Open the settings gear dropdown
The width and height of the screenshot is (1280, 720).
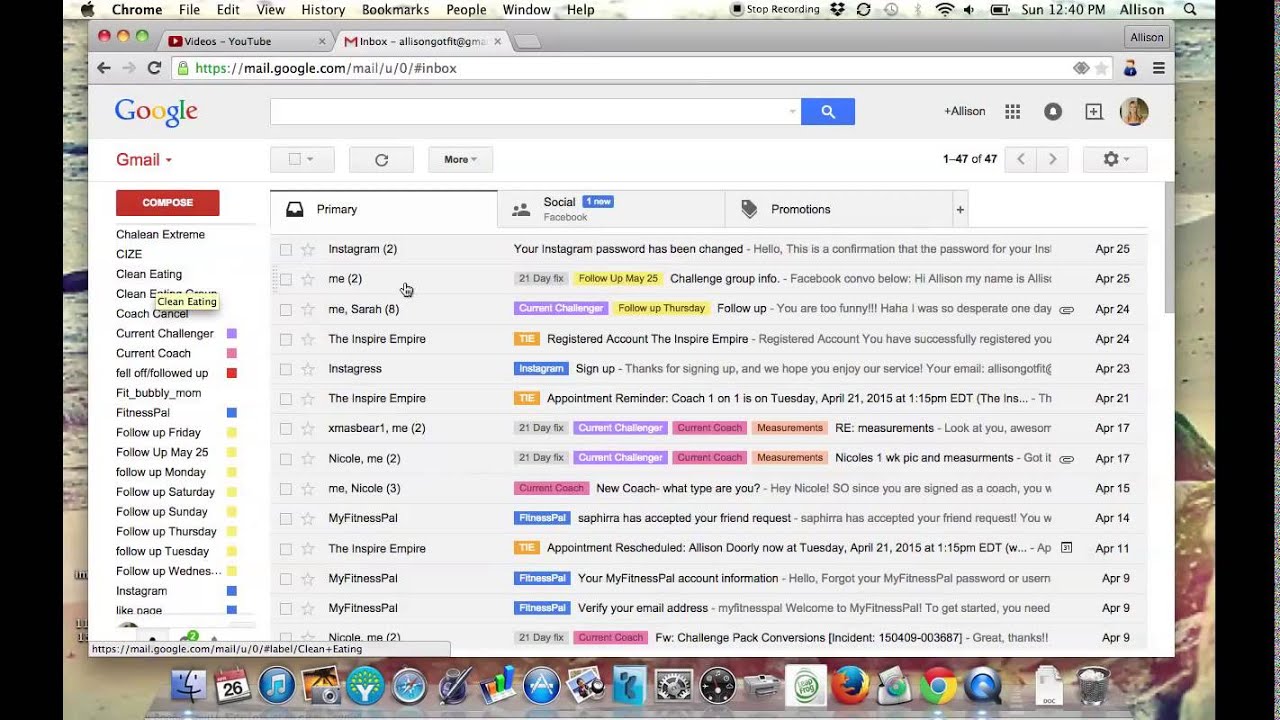tap(1115, 159)
